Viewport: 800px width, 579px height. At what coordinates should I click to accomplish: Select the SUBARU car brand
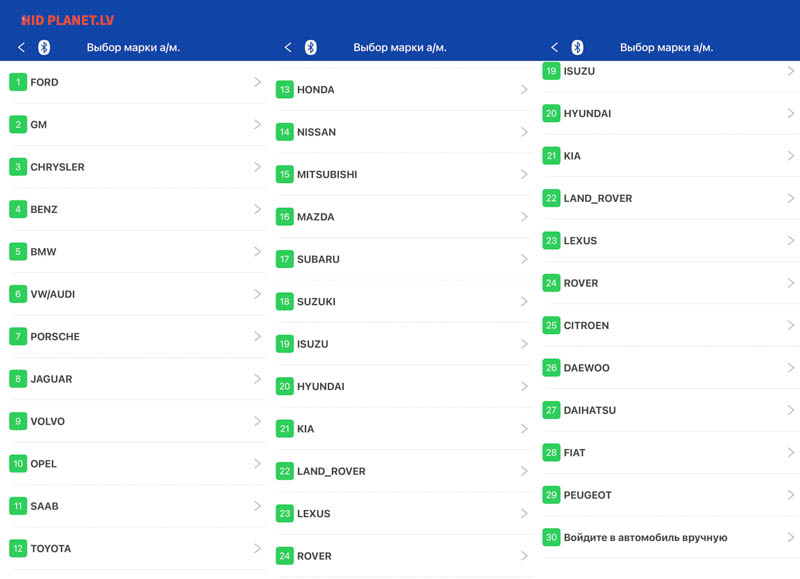pyautogui.click(x=318, y=260)
